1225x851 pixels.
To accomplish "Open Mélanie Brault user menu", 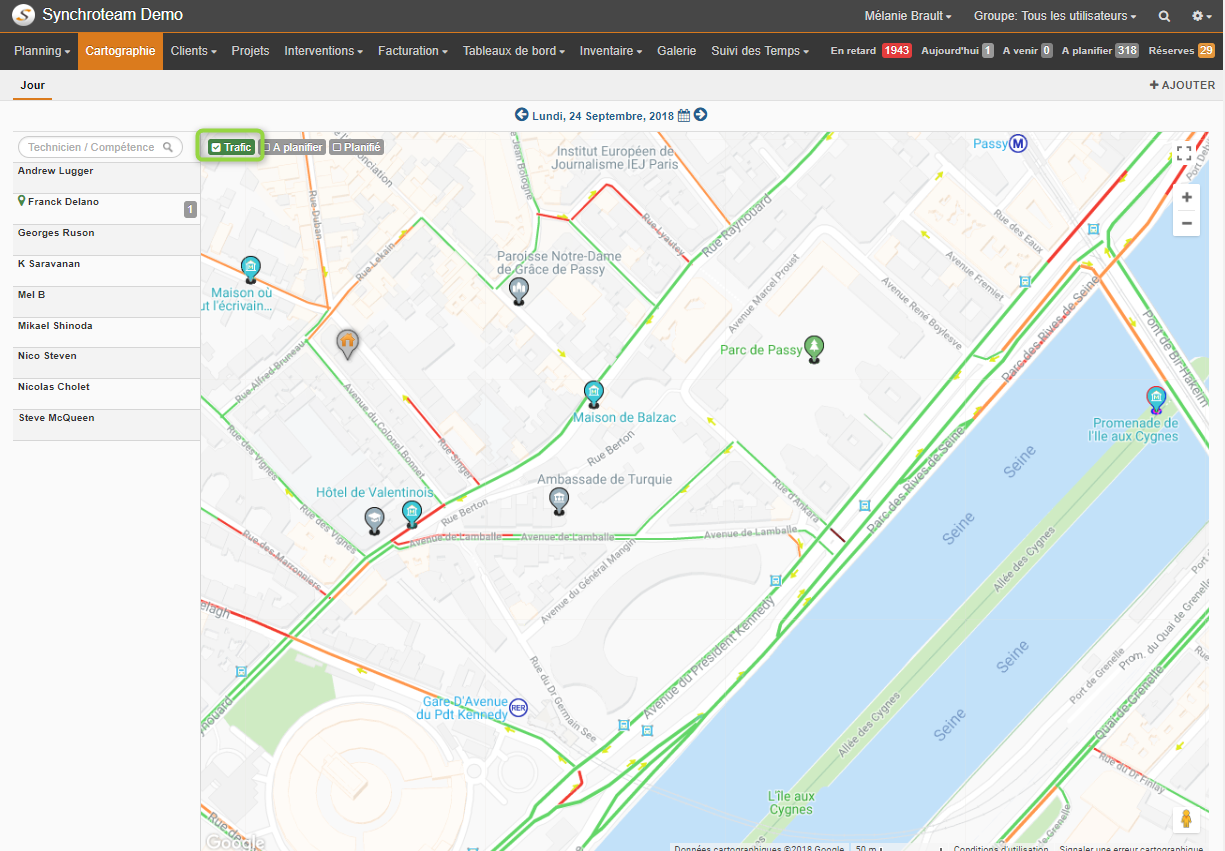I will click(x=908, y=16).
